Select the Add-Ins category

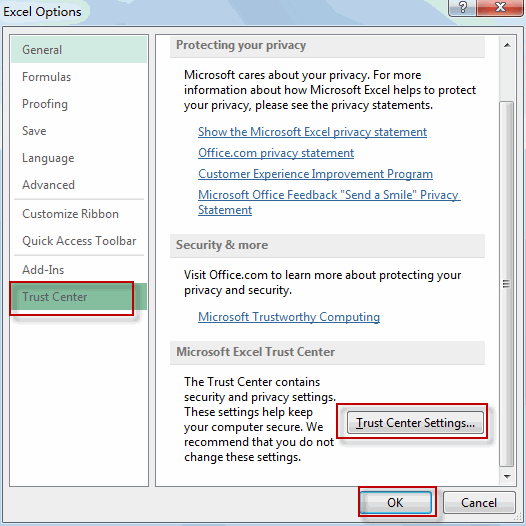pos(78,270)
